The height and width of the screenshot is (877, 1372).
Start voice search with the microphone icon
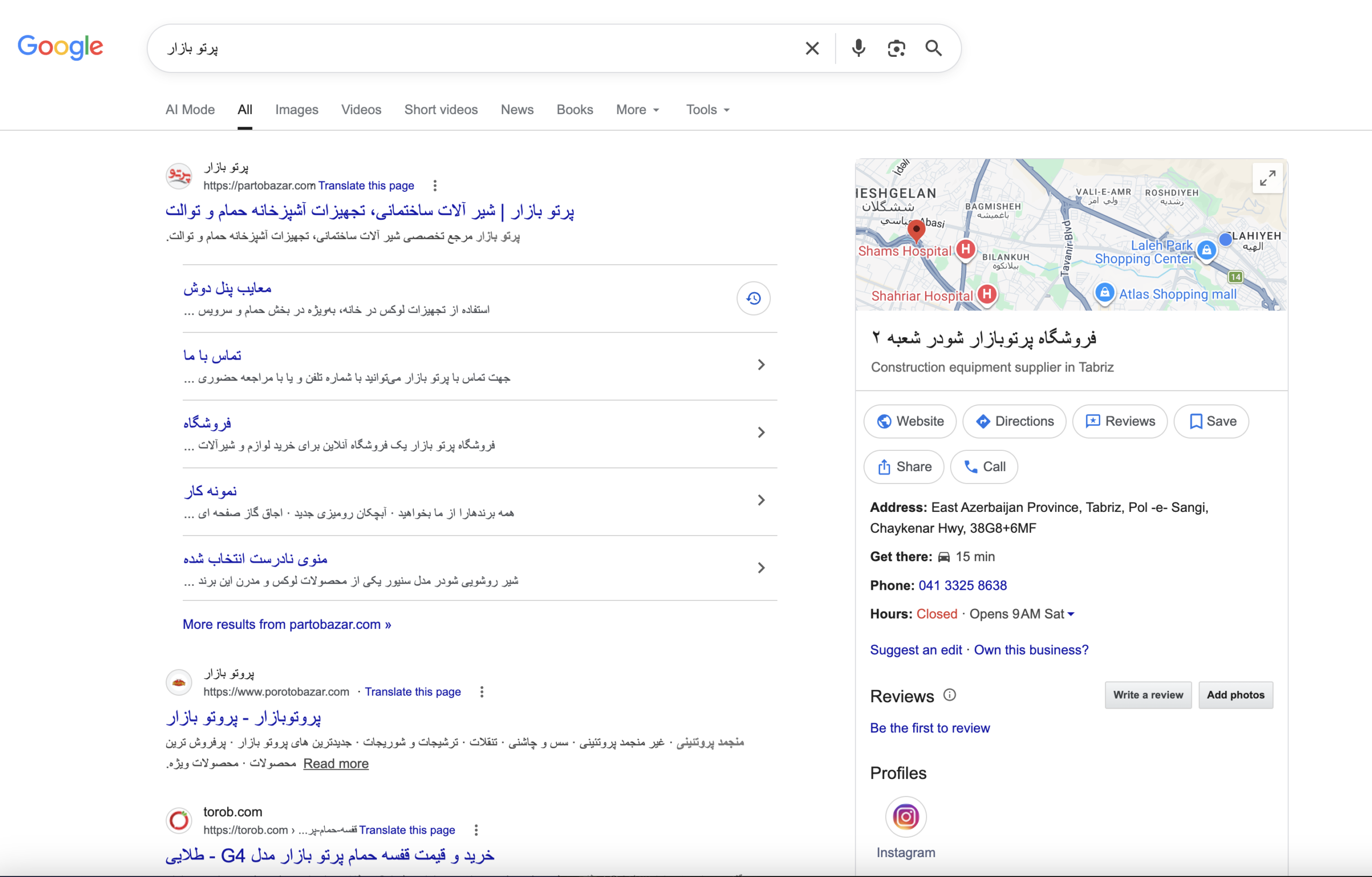tap(858, 48)
